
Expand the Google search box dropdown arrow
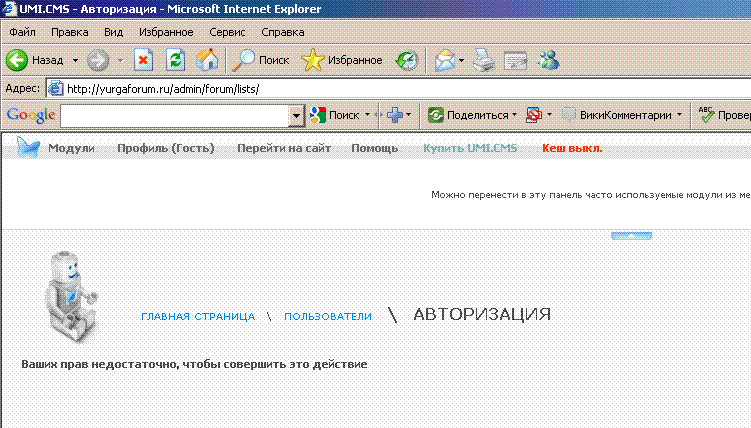(296, 115)
